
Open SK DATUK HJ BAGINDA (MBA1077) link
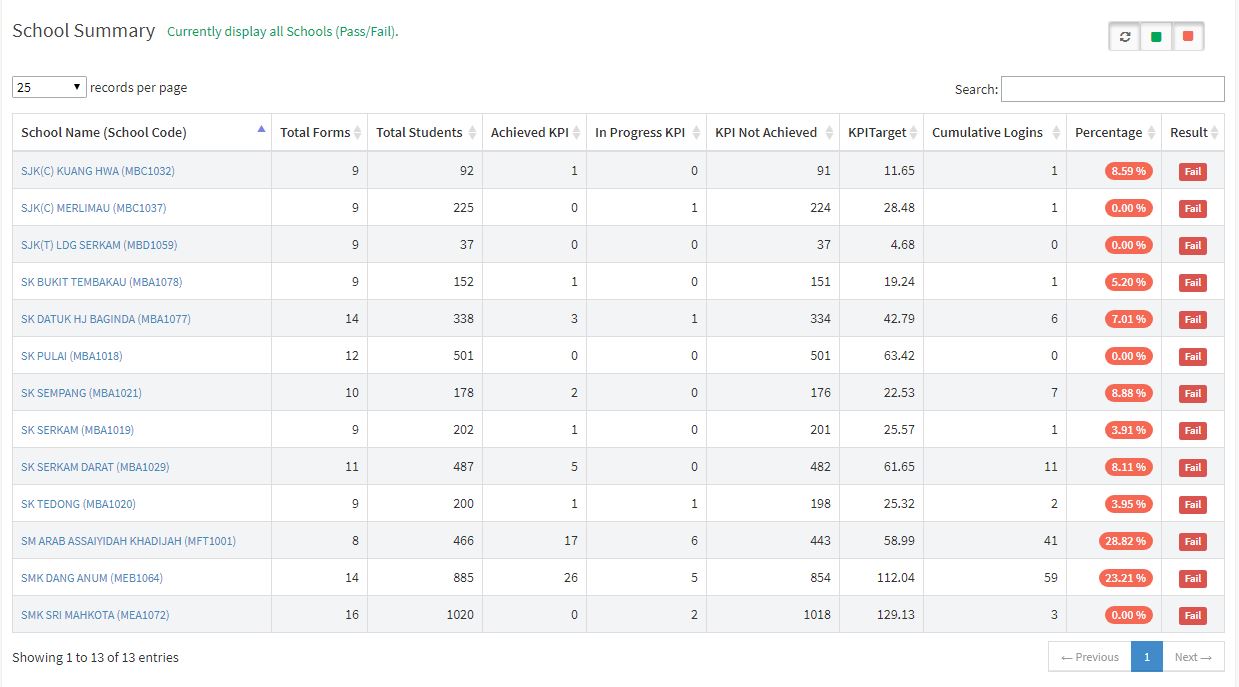coord(106,319)
